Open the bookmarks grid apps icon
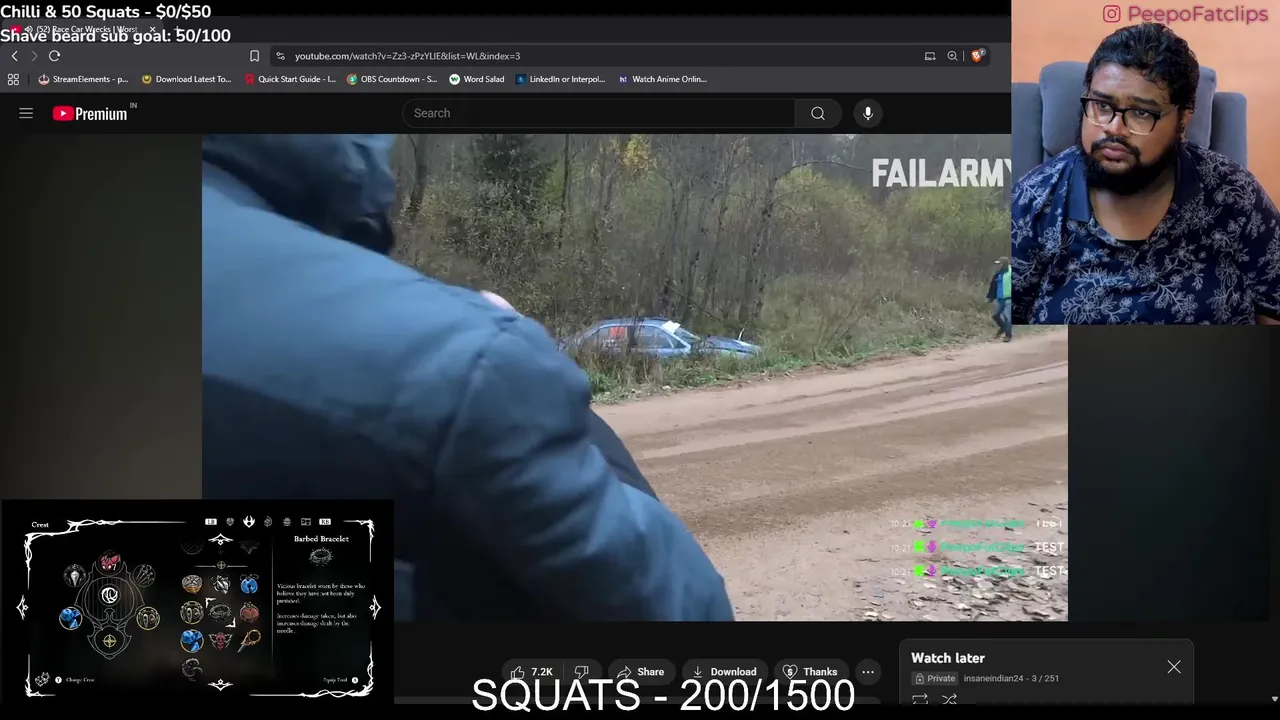 point(13,79)
